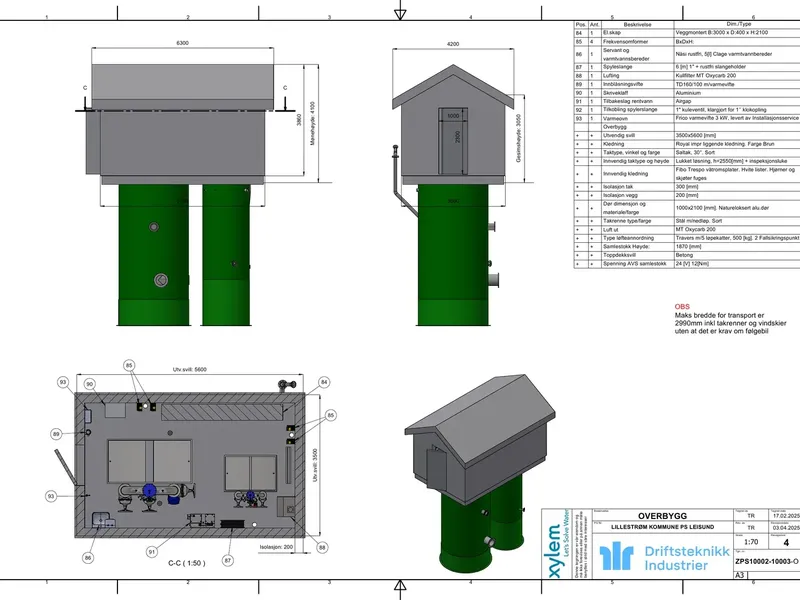
Task: Click the 03.04.2025 date in title block
Action: 786,528
